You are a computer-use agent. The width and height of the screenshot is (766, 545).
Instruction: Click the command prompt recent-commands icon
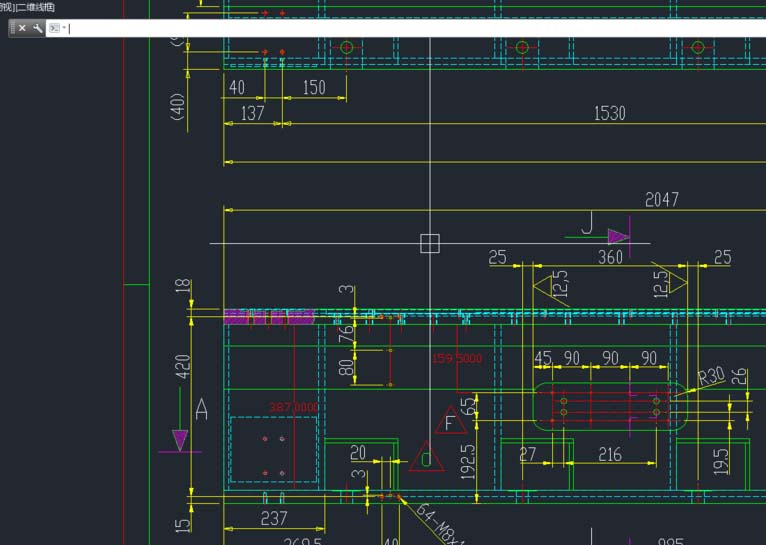[54, 28]
